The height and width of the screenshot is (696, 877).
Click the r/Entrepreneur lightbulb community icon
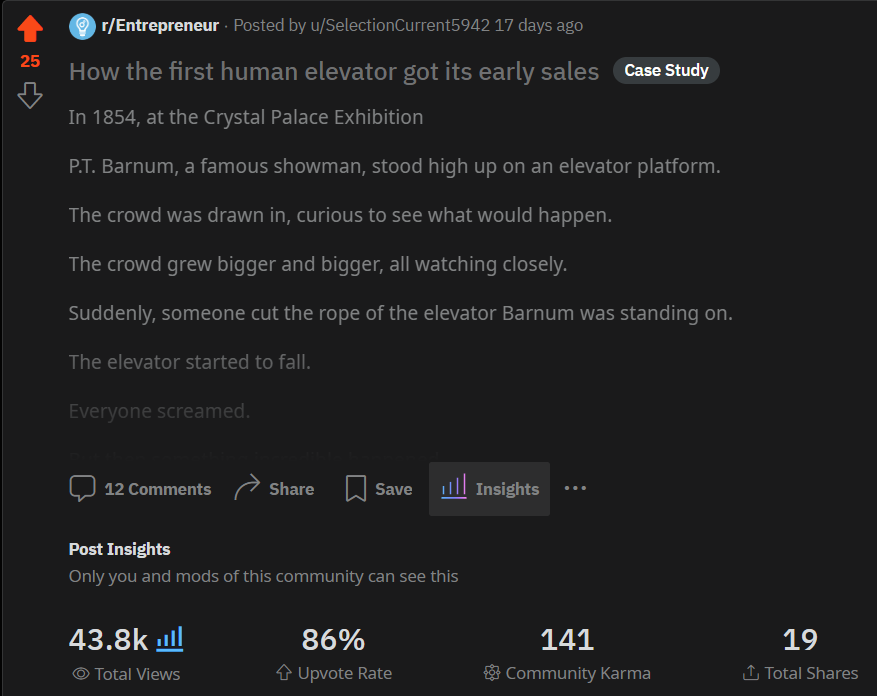[82, 26]
